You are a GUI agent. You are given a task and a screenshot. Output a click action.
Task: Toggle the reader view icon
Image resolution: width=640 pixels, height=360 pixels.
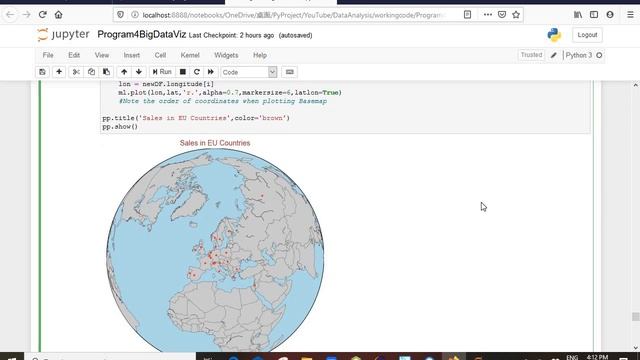pos(467,15)
